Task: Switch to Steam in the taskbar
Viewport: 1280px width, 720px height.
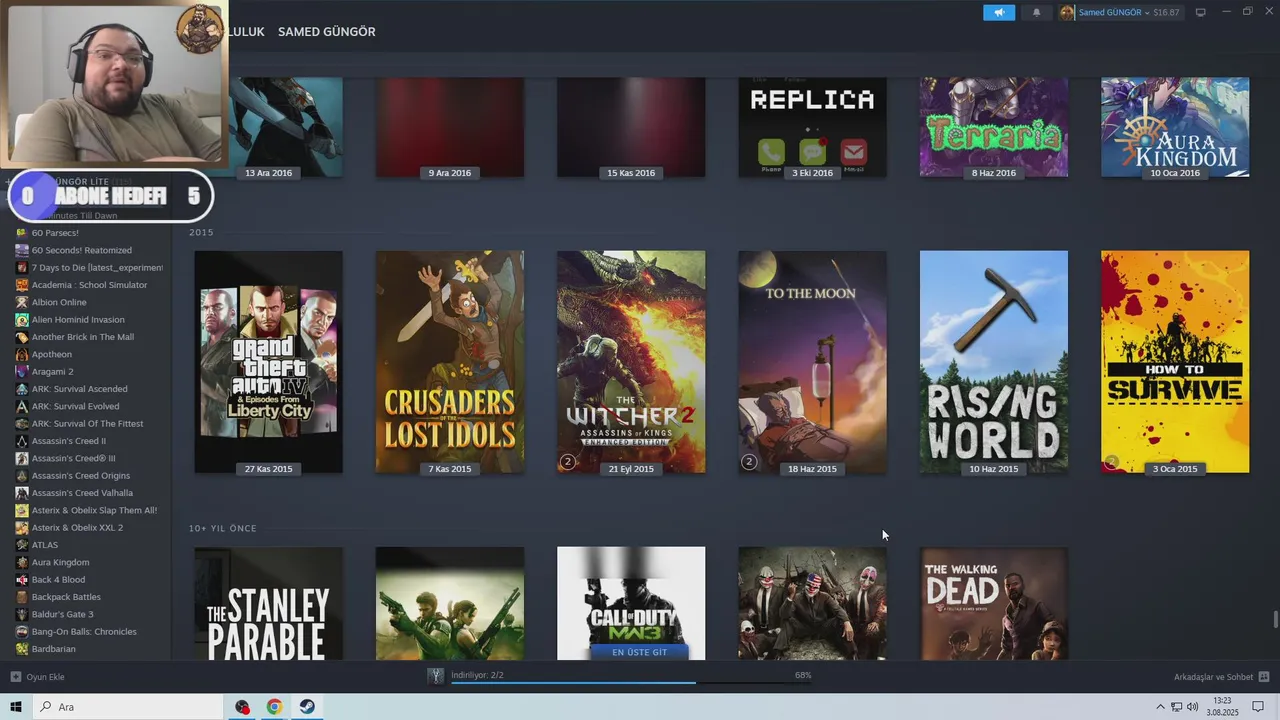Action: [307, 707]
